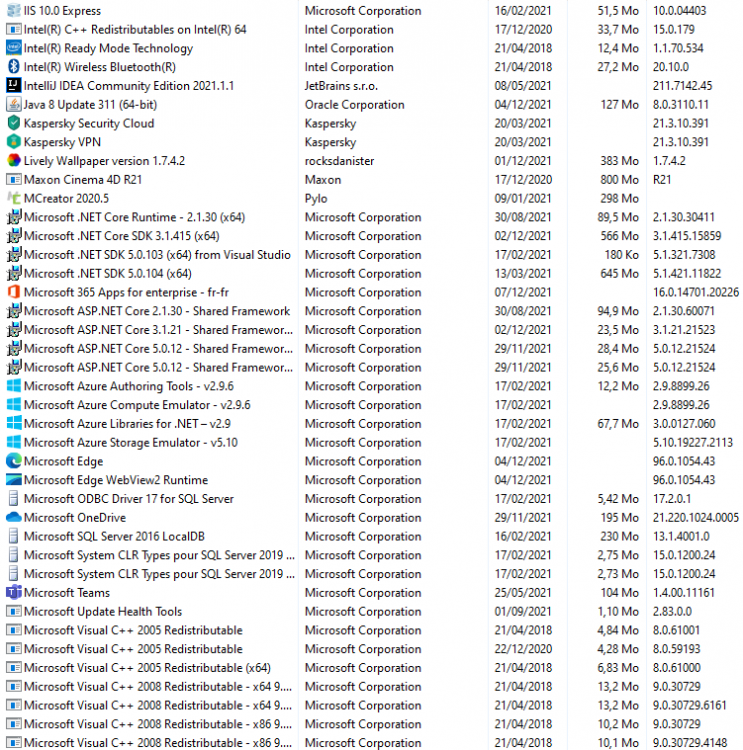This screenshot has width=743, height=750.
Task: Click version 5.10.19227.2113
Action: [x=693, y=442]
